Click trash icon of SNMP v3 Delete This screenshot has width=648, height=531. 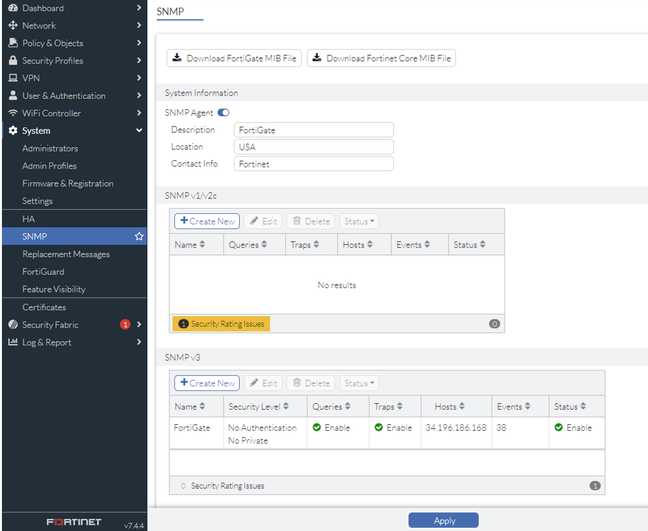296,383
